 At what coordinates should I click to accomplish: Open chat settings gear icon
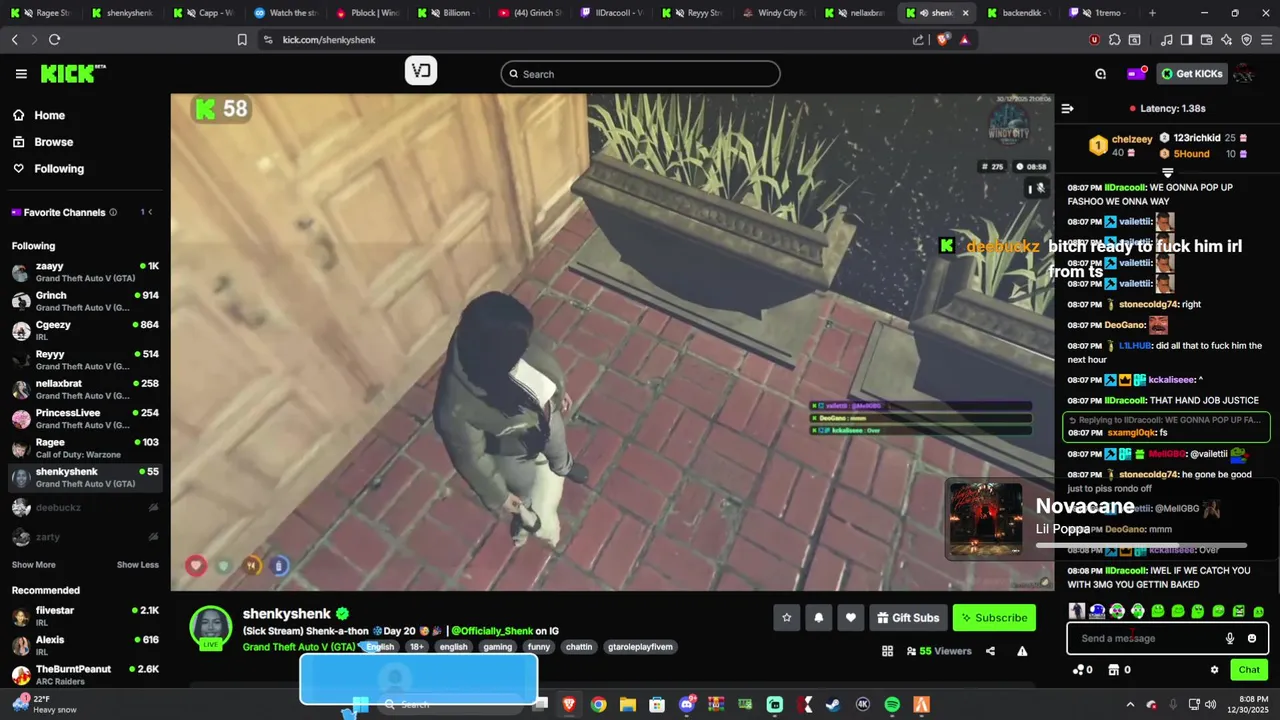[1214, 670]
